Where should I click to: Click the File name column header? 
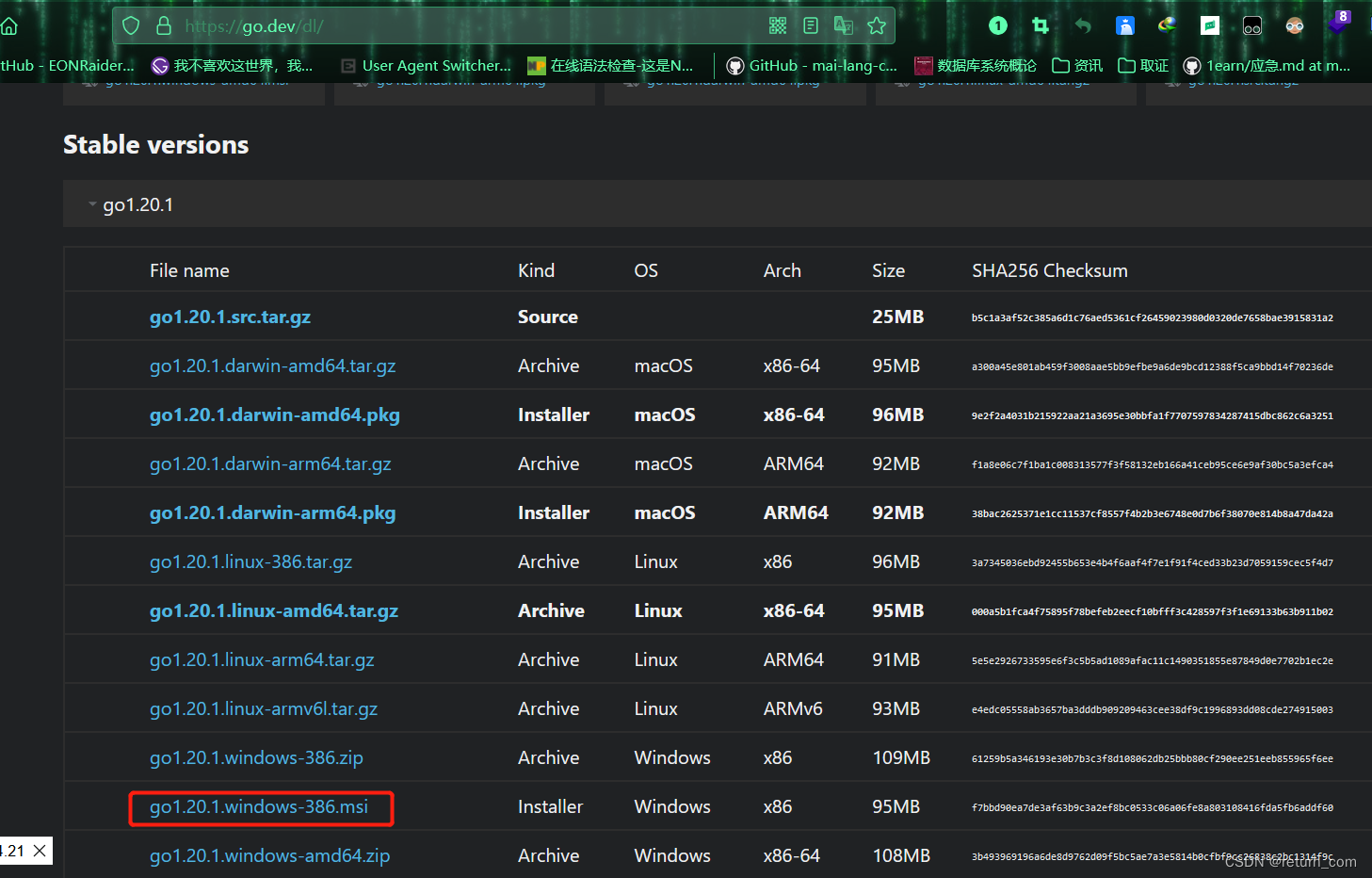tap(189, 270)
